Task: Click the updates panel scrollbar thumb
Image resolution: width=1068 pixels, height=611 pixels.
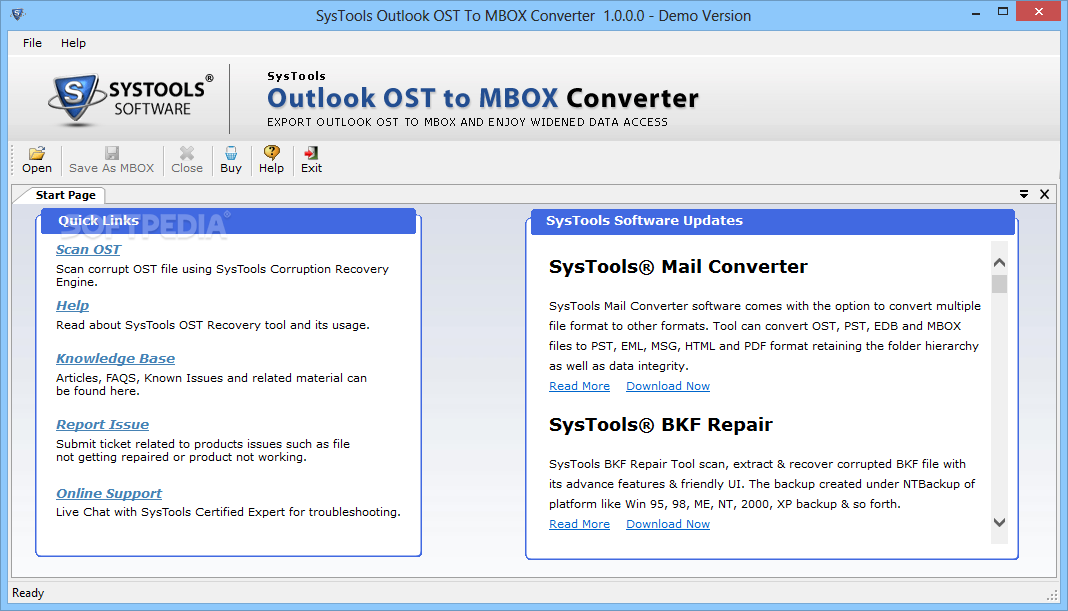Action: 999,283
